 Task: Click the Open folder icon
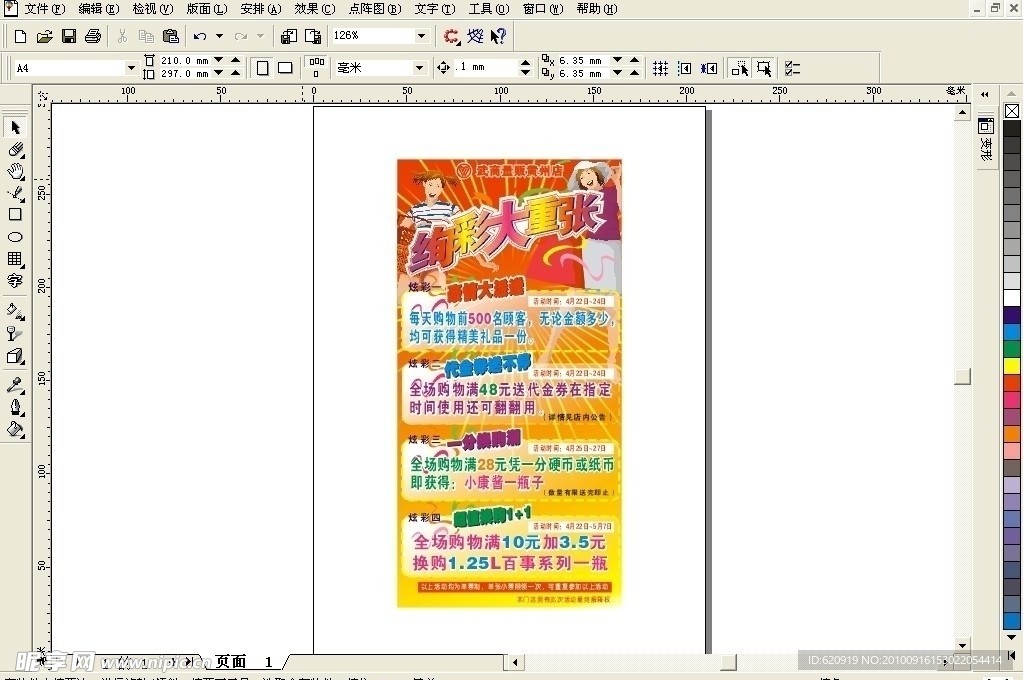44,36
